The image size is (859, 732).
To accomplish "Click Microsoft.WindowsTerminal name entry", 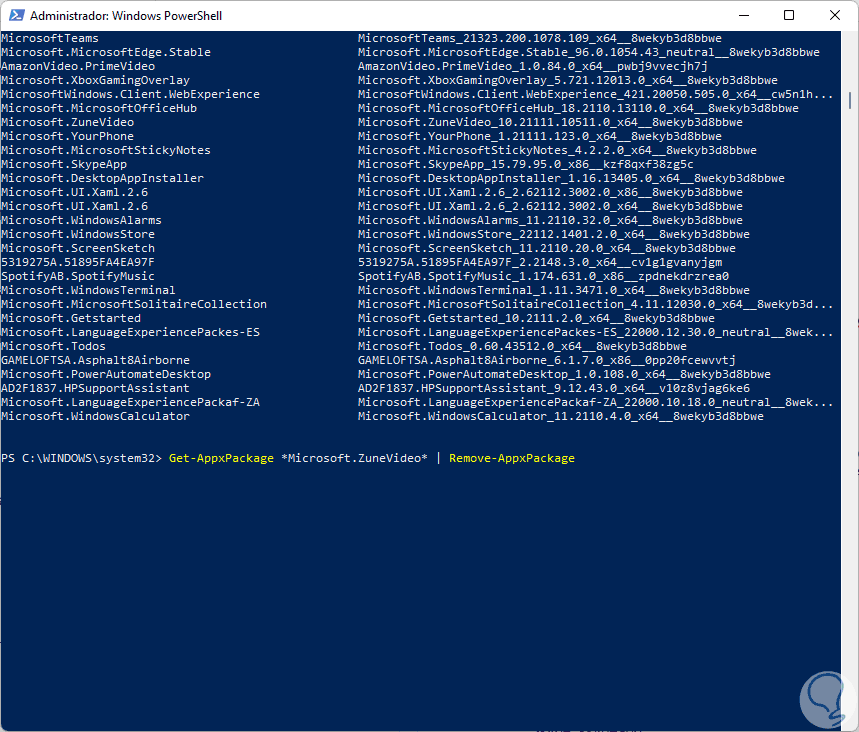I will pos(88,290).
